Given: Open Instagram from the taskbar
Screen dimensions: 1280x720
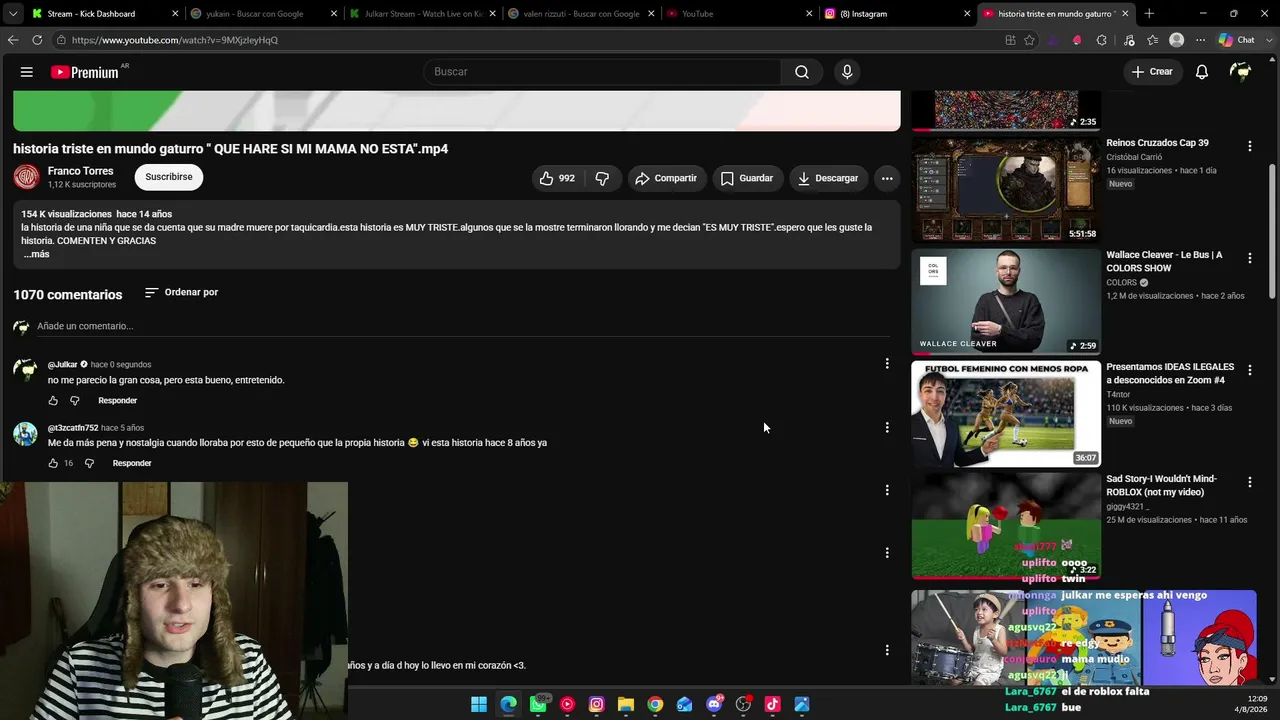Looking at the screenshot, I should tap(597, 705).
